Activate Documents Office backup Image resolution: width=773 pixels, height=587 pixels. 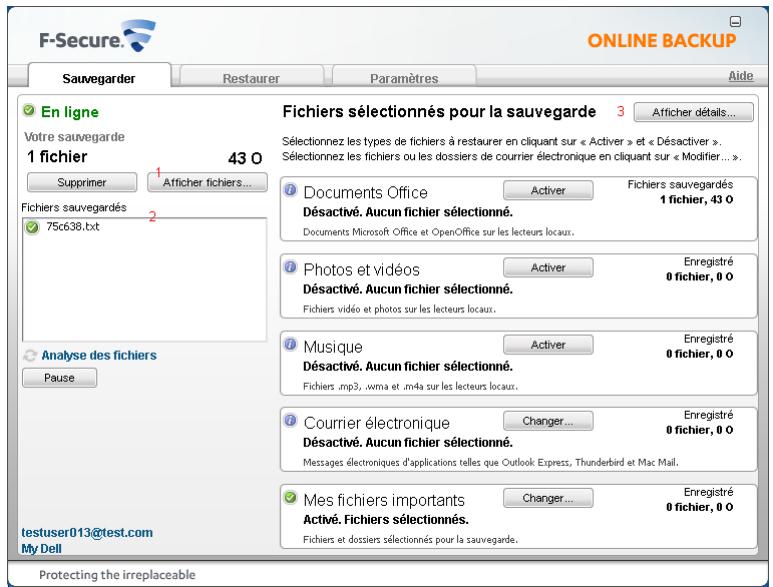pyautogui.click(x=548, y=190)
